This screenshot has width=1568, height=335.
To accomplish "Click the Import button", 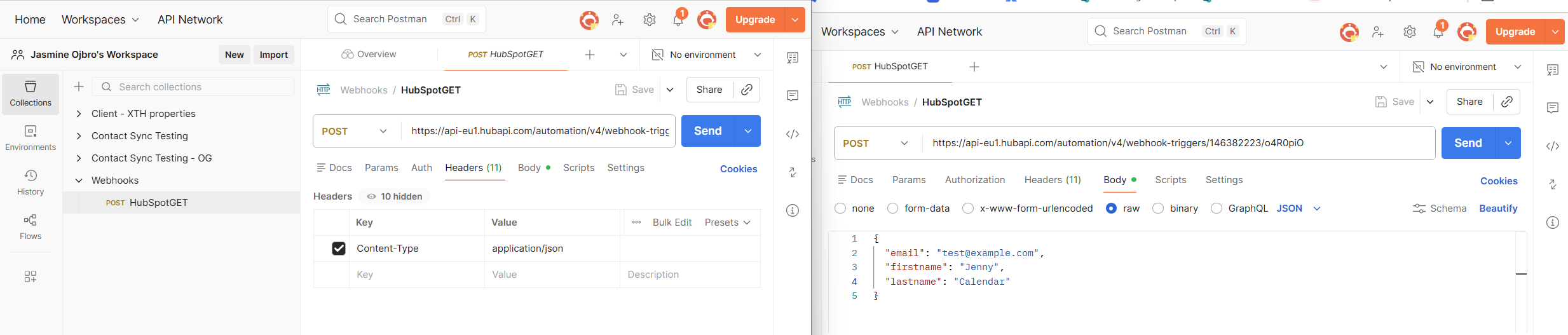I will tap(274, 55).
